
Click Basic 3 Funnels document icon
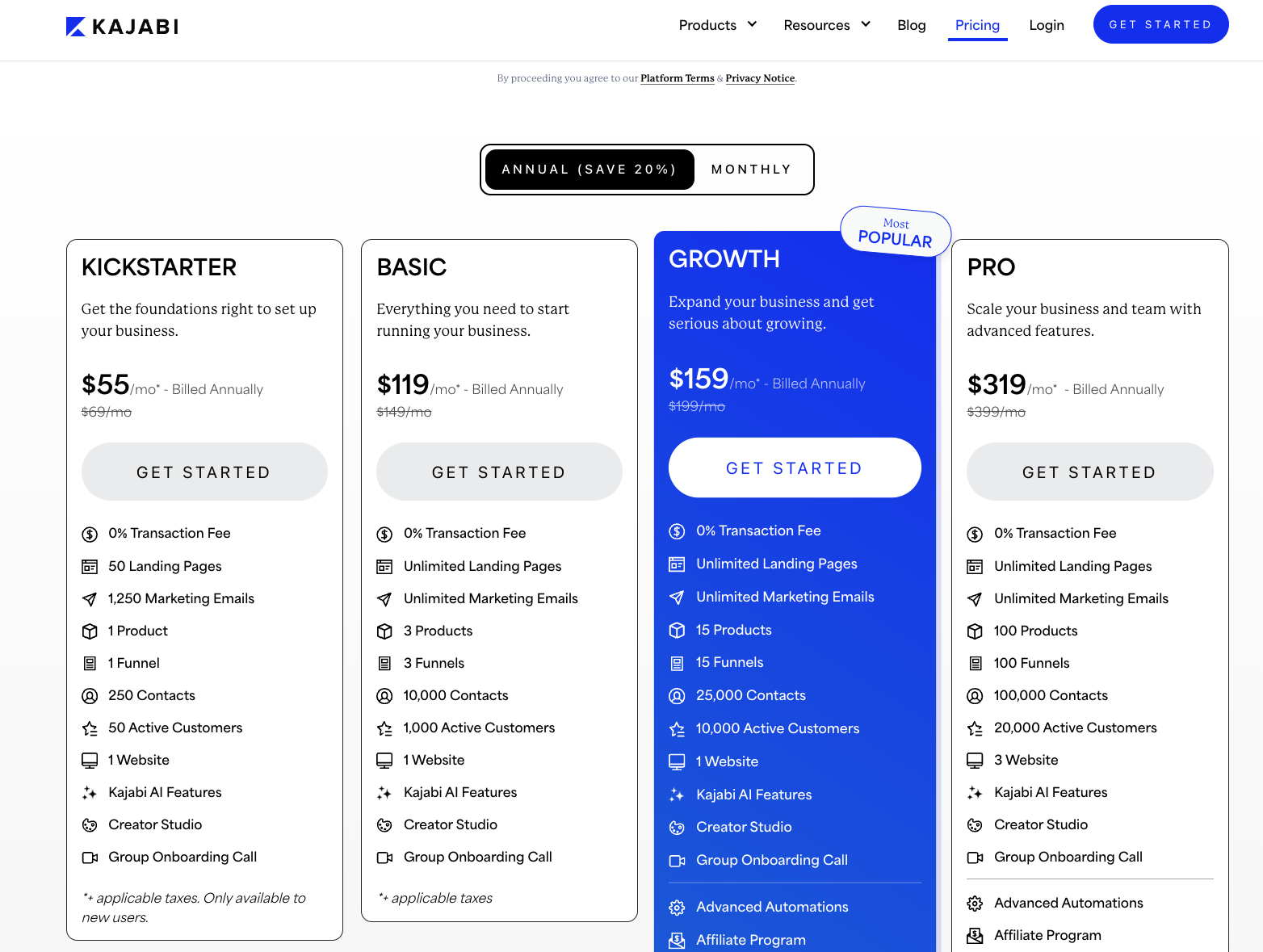pyautogui.click(x=384, y=664)
